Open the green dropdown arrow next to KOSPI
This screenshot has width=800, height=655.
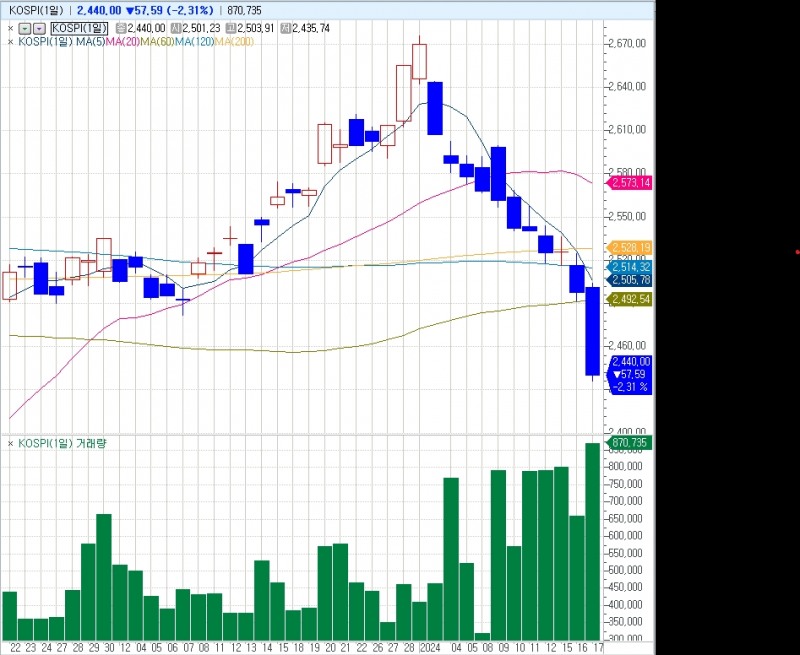[26, 29]
